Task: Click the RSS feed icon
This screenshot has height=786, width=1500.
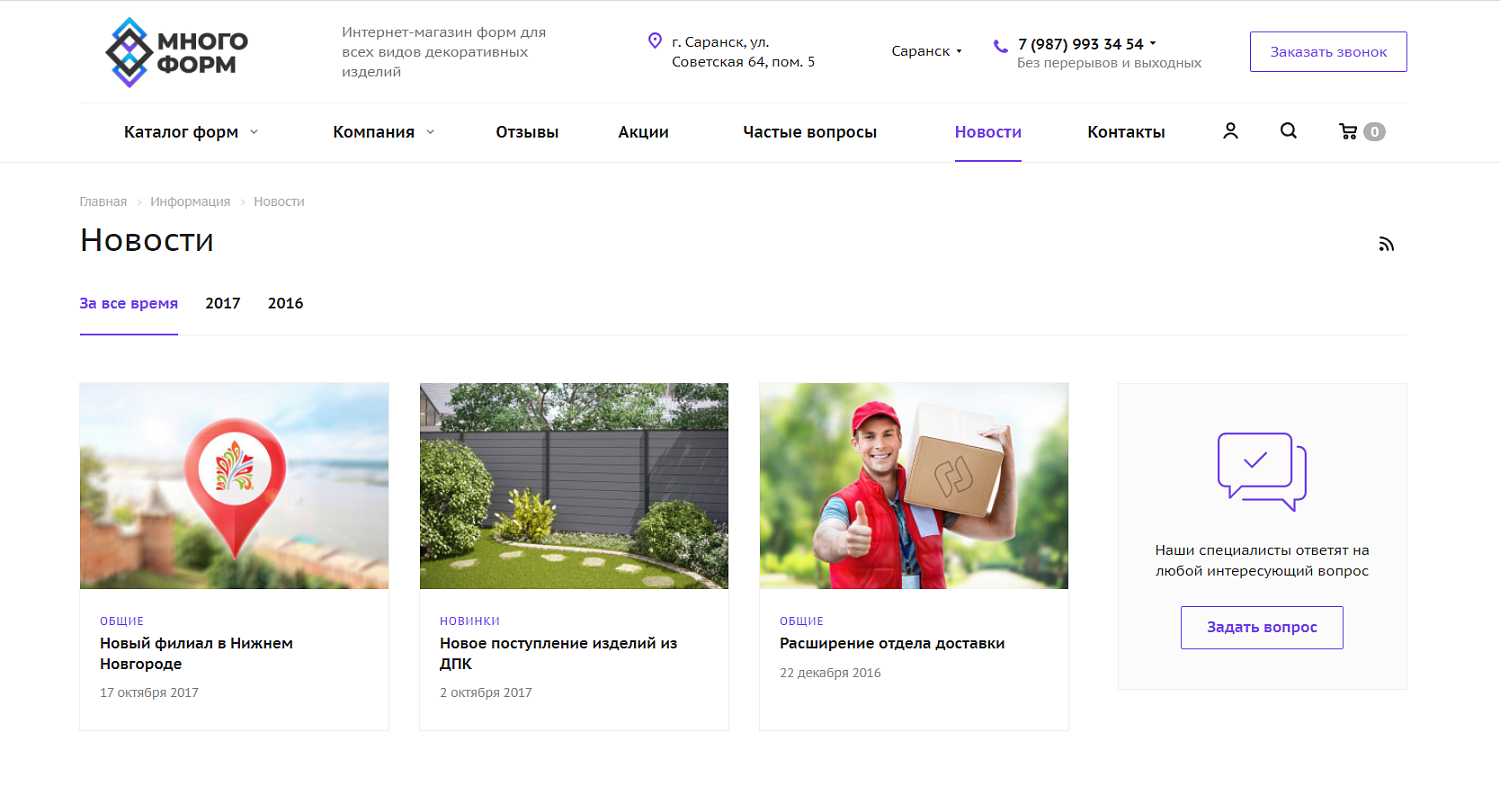Action: point(1386,244)
